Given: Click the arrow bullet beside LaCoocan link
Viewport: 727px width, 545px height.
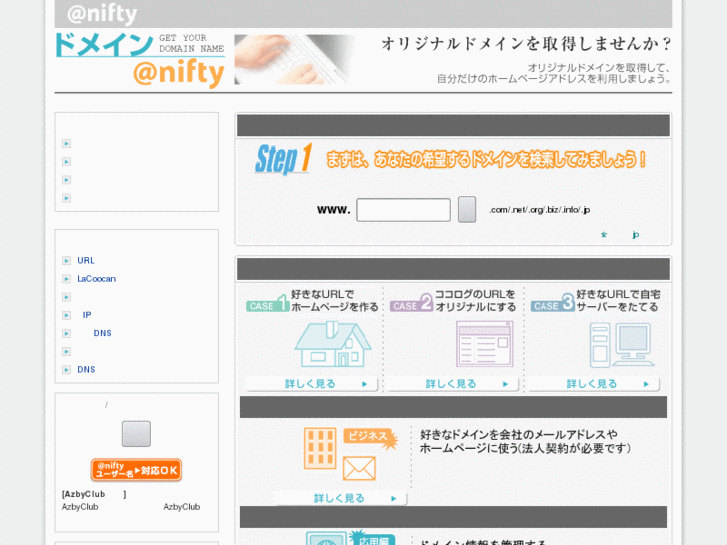Looking at the screenshot, I should pyautogui.click(x=66, y=279).
